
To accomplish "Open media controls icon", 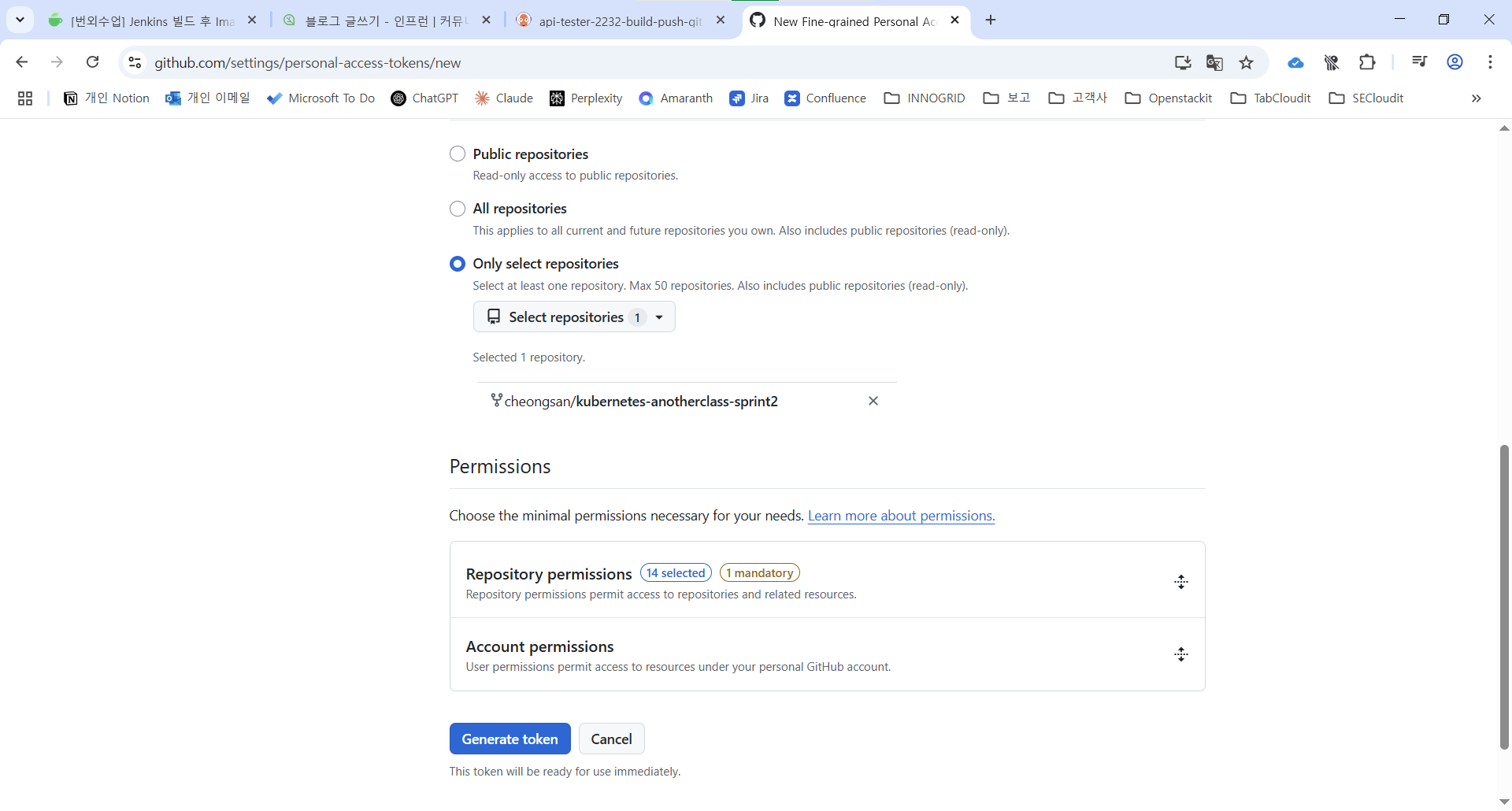I will pyautogui.click(x=1419, y=62).
